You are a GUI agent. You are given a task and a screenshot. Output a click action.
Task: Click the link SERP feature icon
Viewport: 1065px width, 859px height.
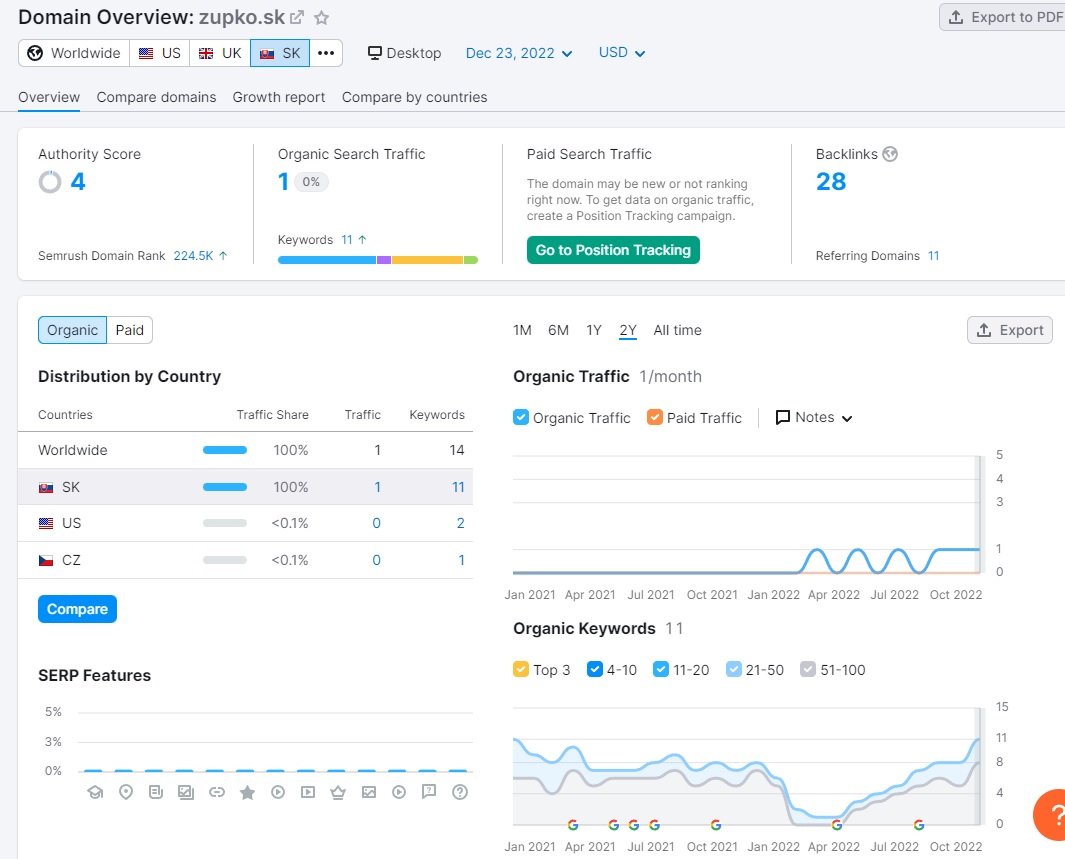coord(216,792)
